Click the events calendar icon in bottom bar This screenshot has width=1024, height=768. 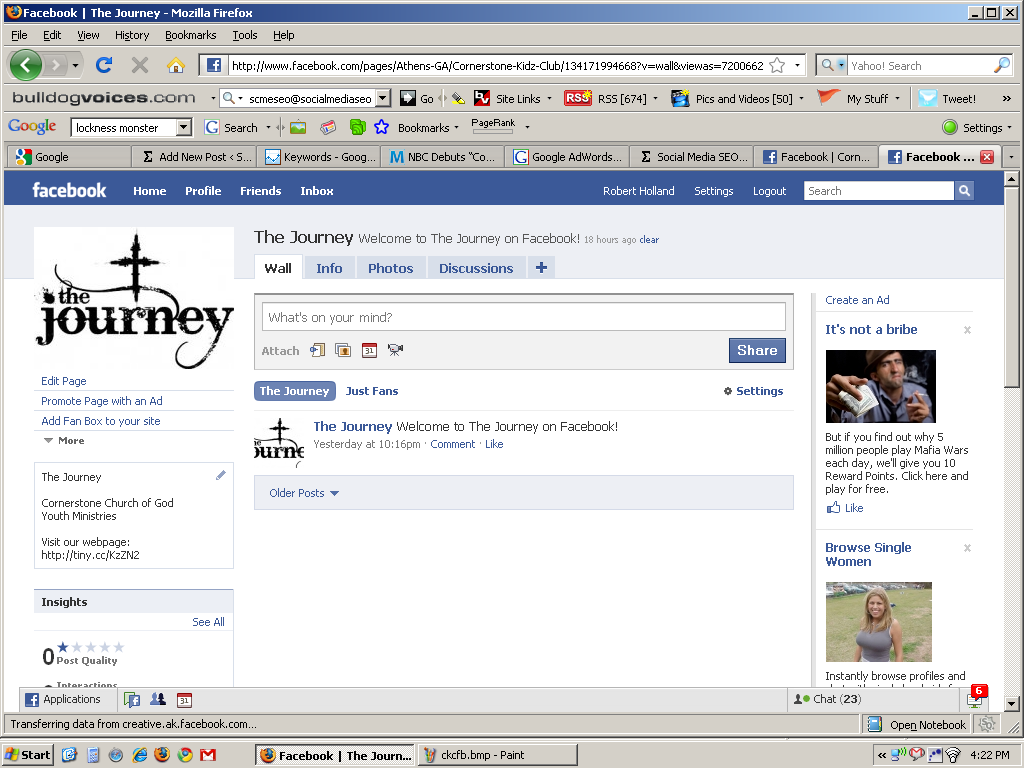[184, 699]
